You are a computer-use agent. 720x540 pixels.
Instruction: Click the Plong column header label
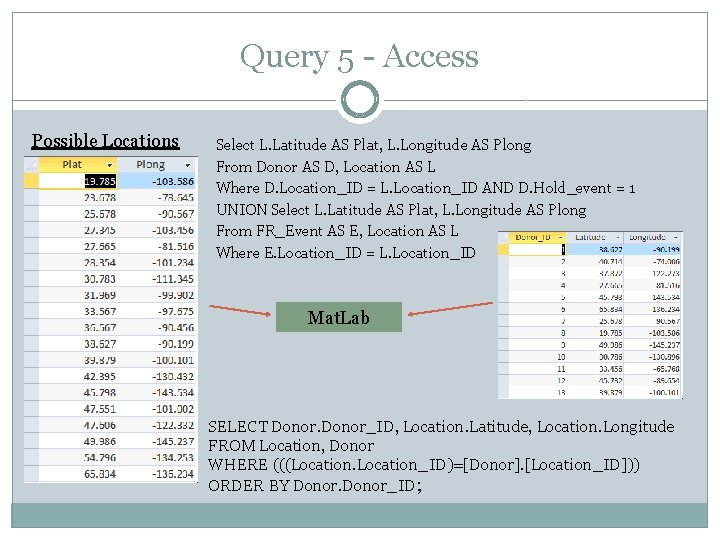point(151,165)
